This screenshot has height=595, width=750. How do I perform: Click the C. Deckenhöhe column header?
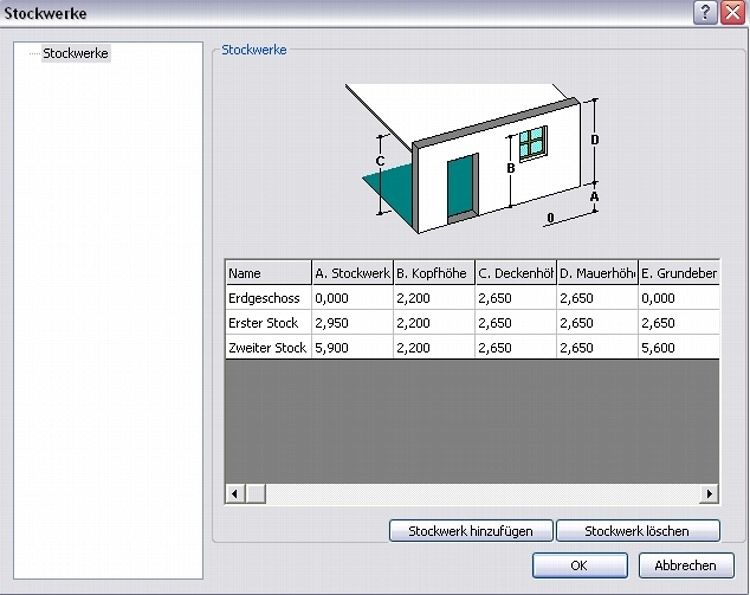(515, 273)
